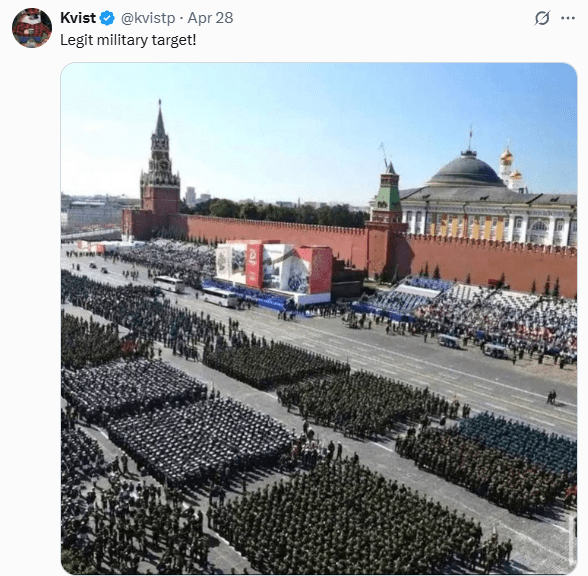Open the three-dot more options menu

pos(568,18)
